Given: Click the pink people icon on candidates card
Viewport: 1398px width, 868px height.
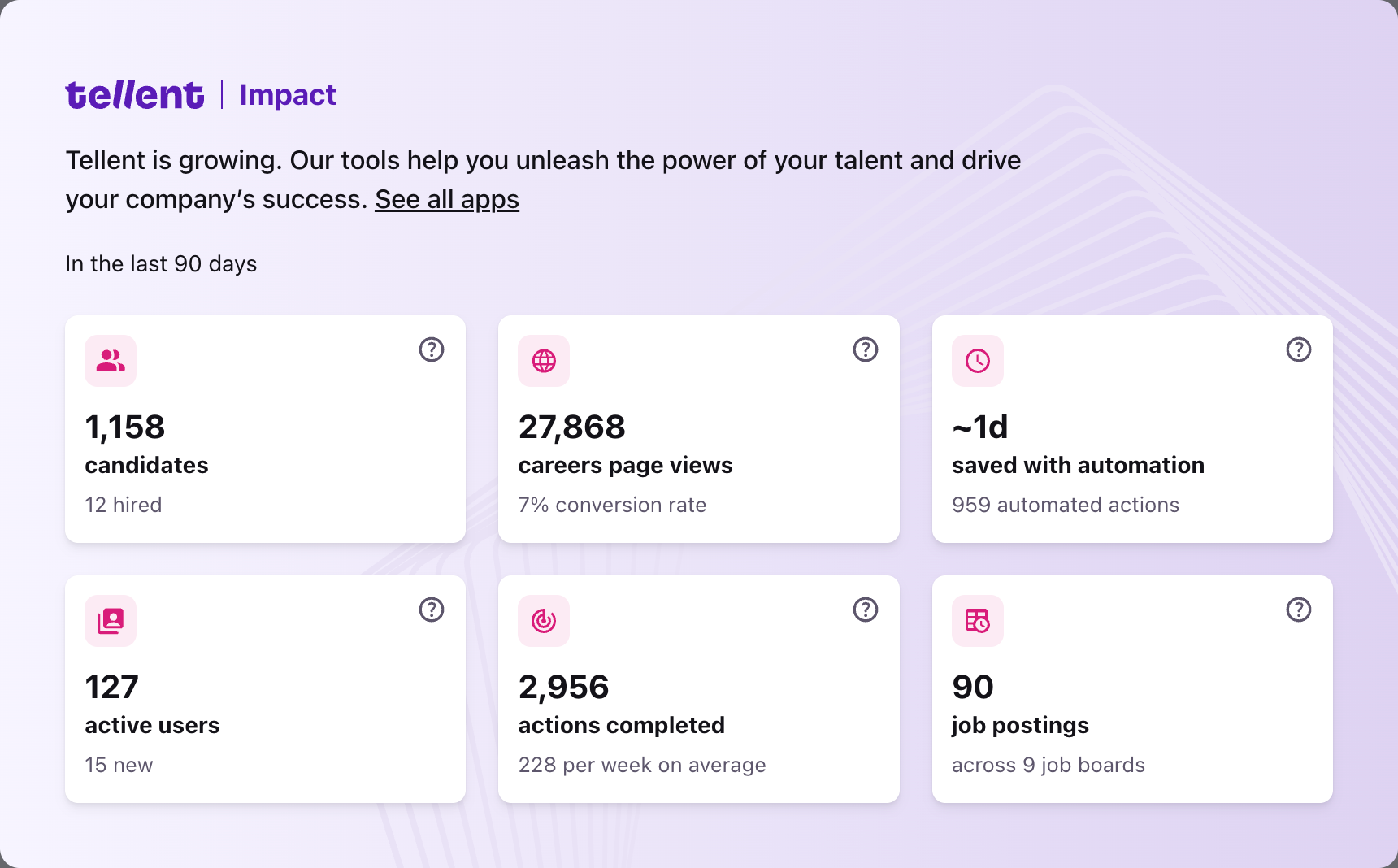Looking at the screenshot, I should click(111, 361).
